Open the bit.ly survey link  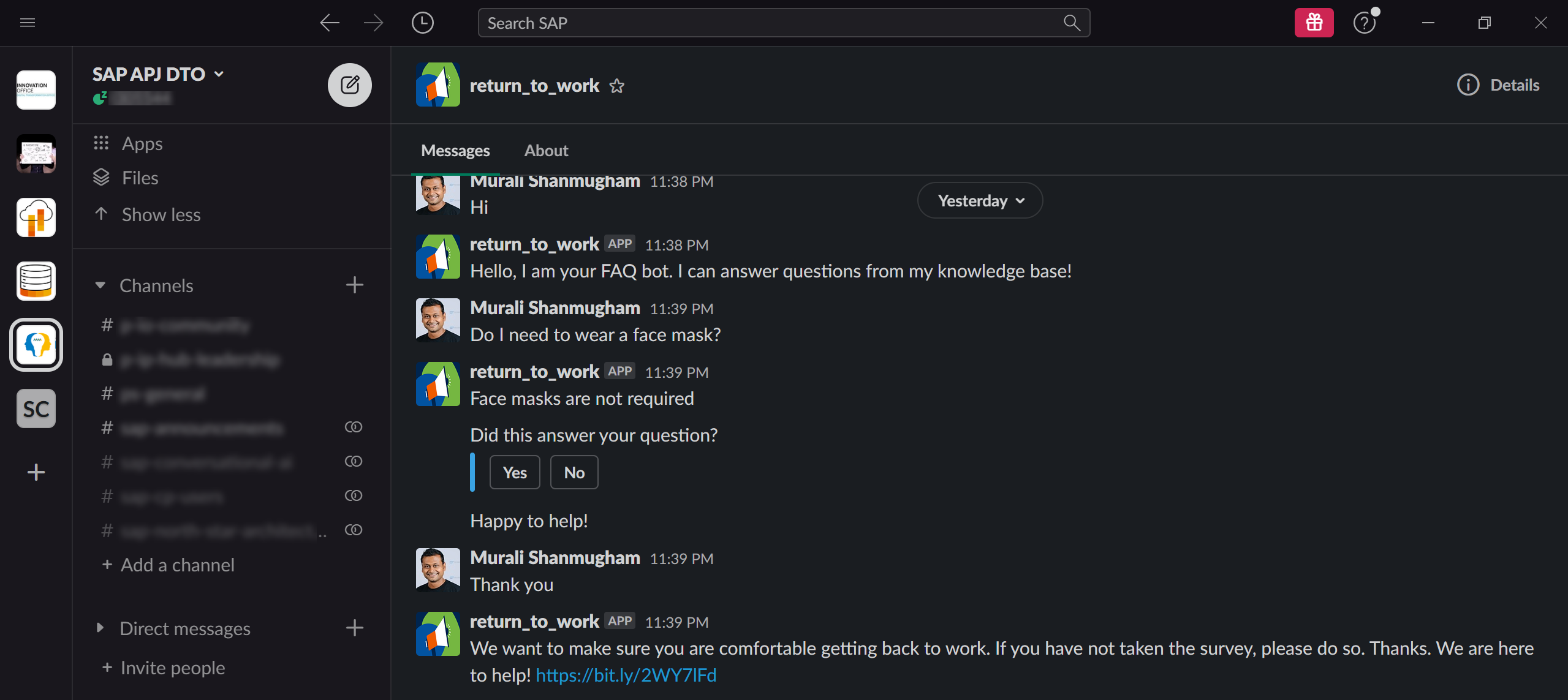pyautogui.click(x=626, y=675)
